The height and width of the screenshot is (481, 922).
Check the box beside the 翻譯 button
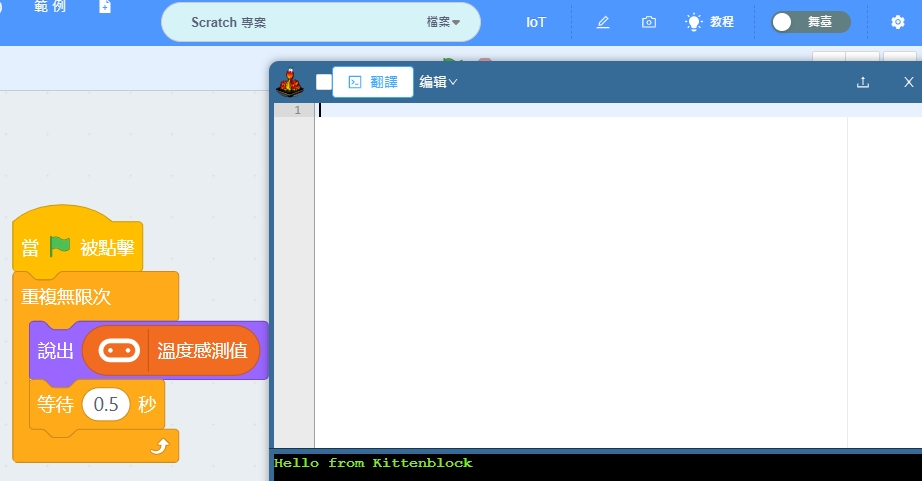point(323,82)
